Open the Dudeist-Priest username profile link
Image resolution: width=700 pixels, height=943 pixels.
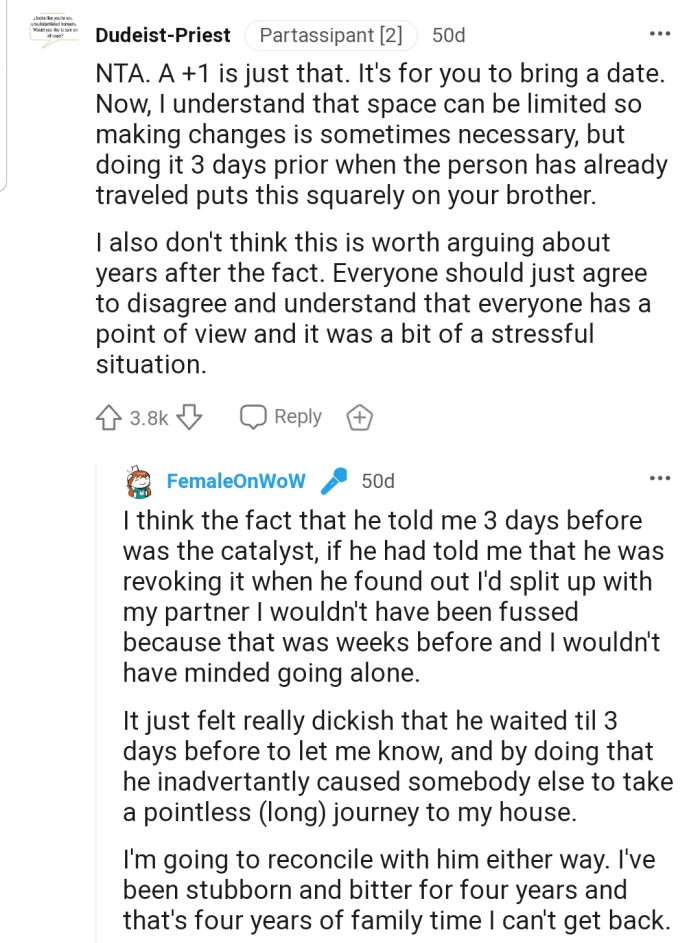tap(163, 36)
